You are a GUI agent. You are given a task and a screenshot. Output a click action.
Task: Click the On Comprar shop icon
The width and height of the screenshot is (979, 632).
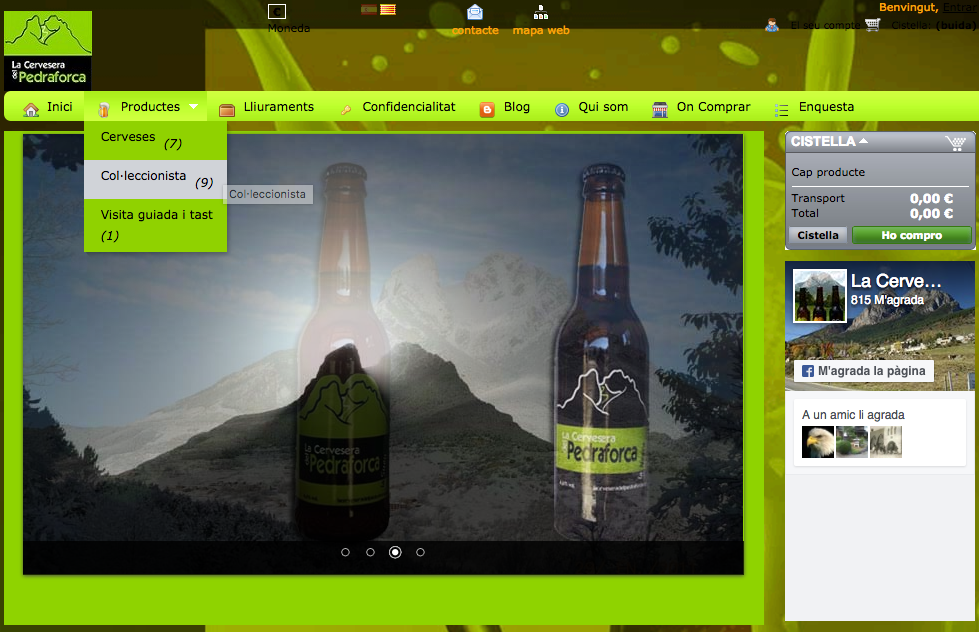tap(660, 109)
